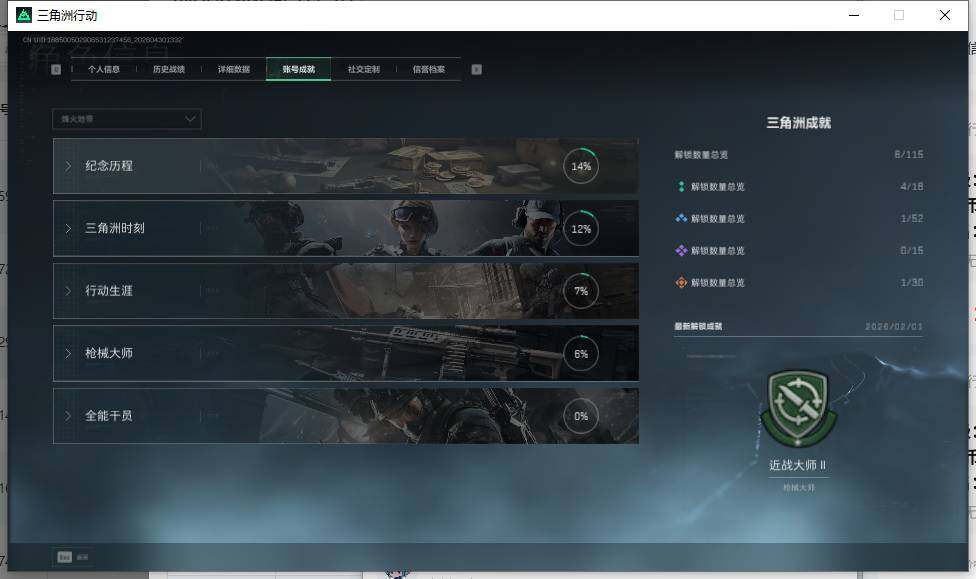Select the 账号成就 tab

point(299,69)
